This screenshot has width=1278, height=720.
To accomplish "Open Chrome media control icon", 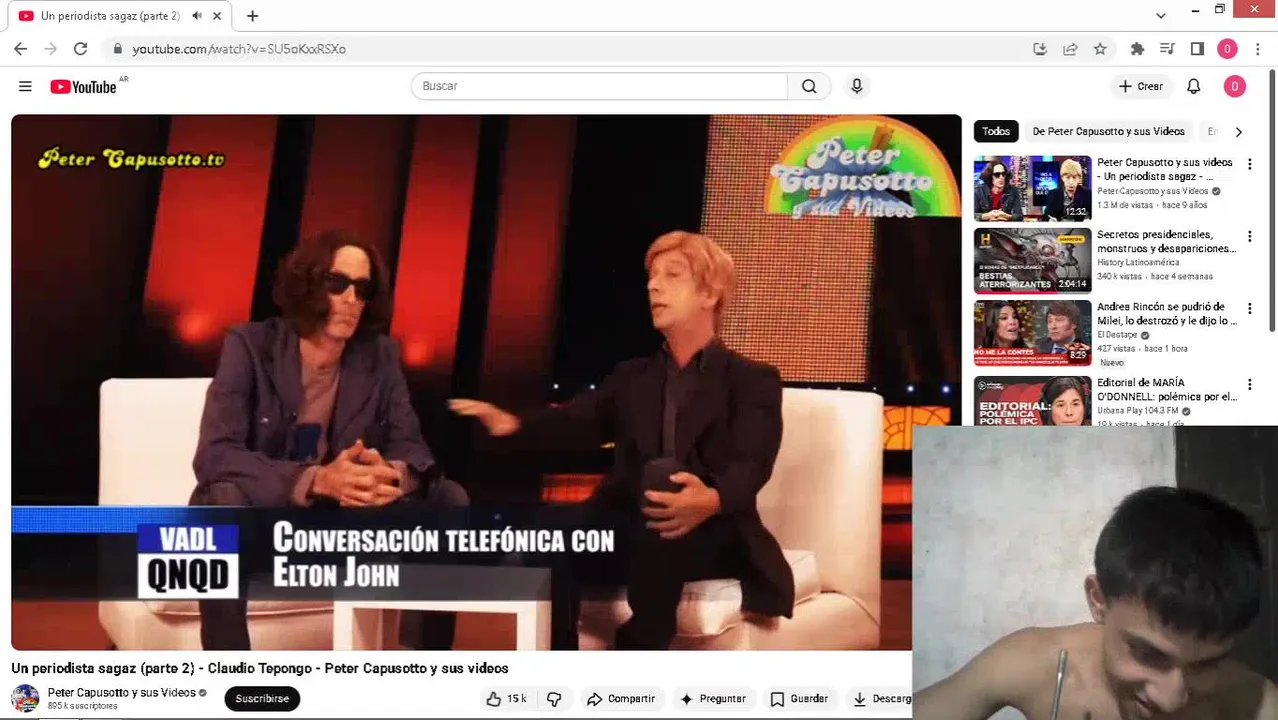I will (1167, 48).
